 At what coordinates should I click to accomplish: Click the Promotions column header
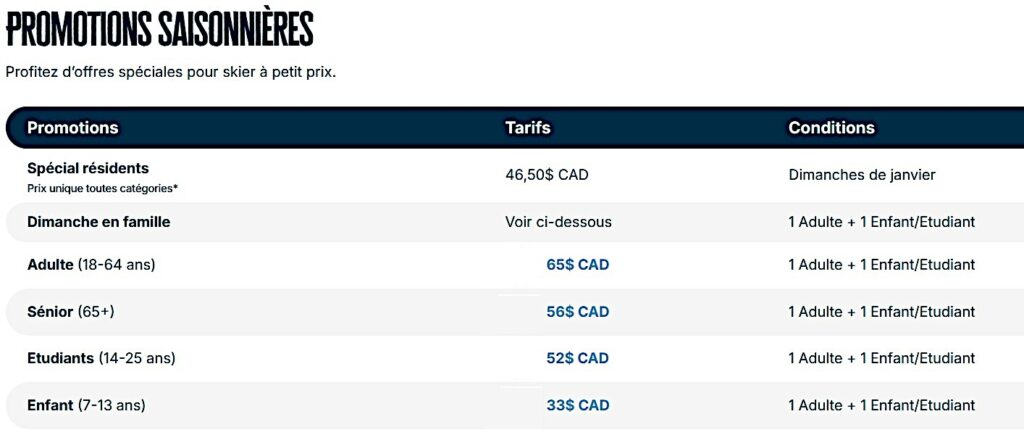click(x=72, y=128)
